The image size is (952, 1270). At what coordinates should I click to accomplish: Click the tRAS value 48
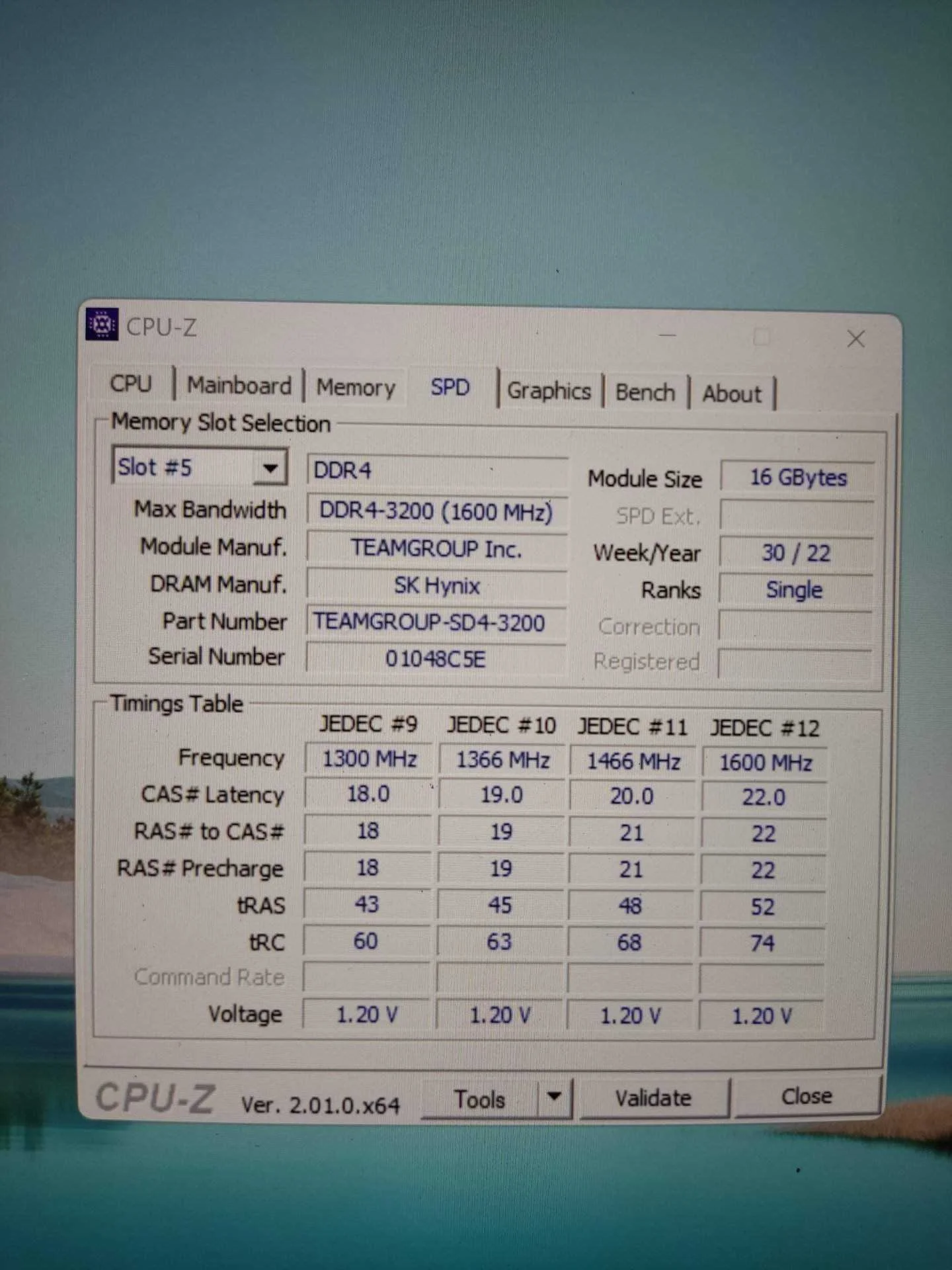coord(630,907)
